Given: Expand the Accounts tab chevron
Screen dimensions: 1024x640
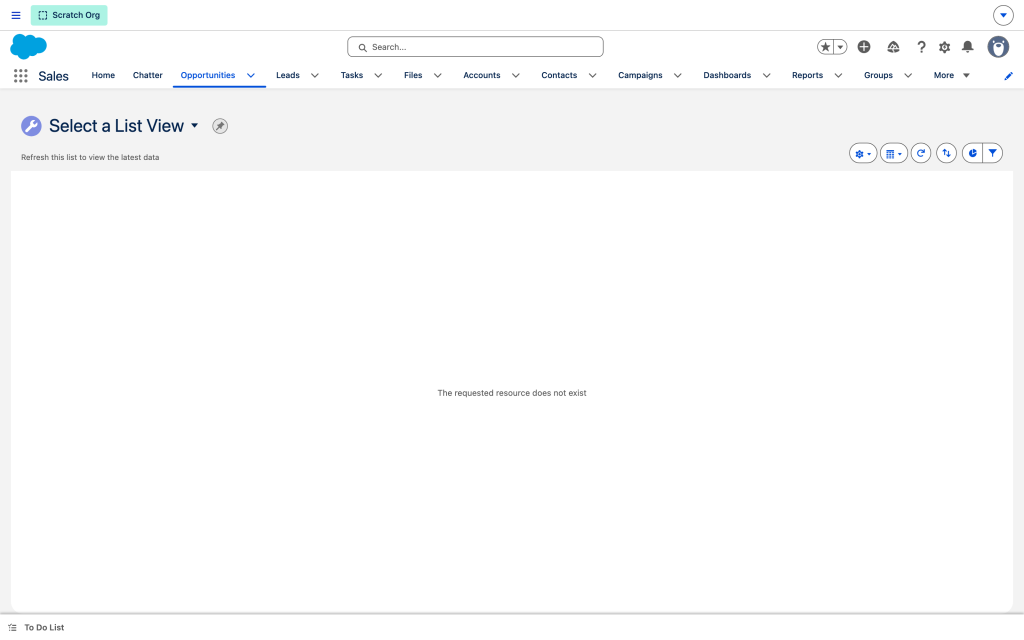Looking at the screenshot, I should [516, 75].
